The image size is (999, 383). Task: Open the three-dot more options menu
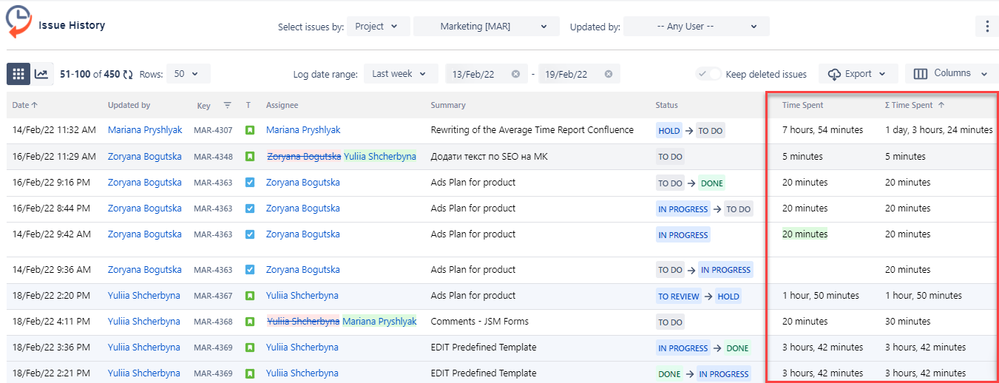(987, 27)
